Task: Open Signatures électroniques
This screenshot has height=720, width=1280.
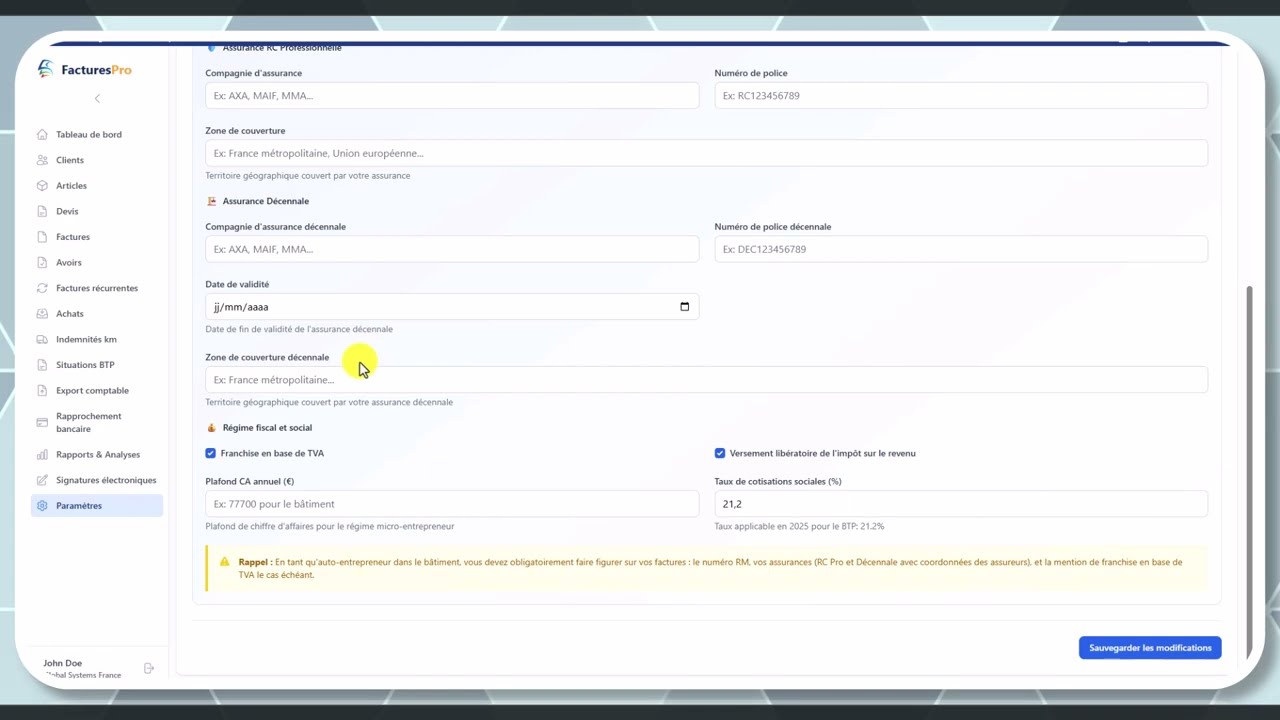Action: (x=96, y=480)
